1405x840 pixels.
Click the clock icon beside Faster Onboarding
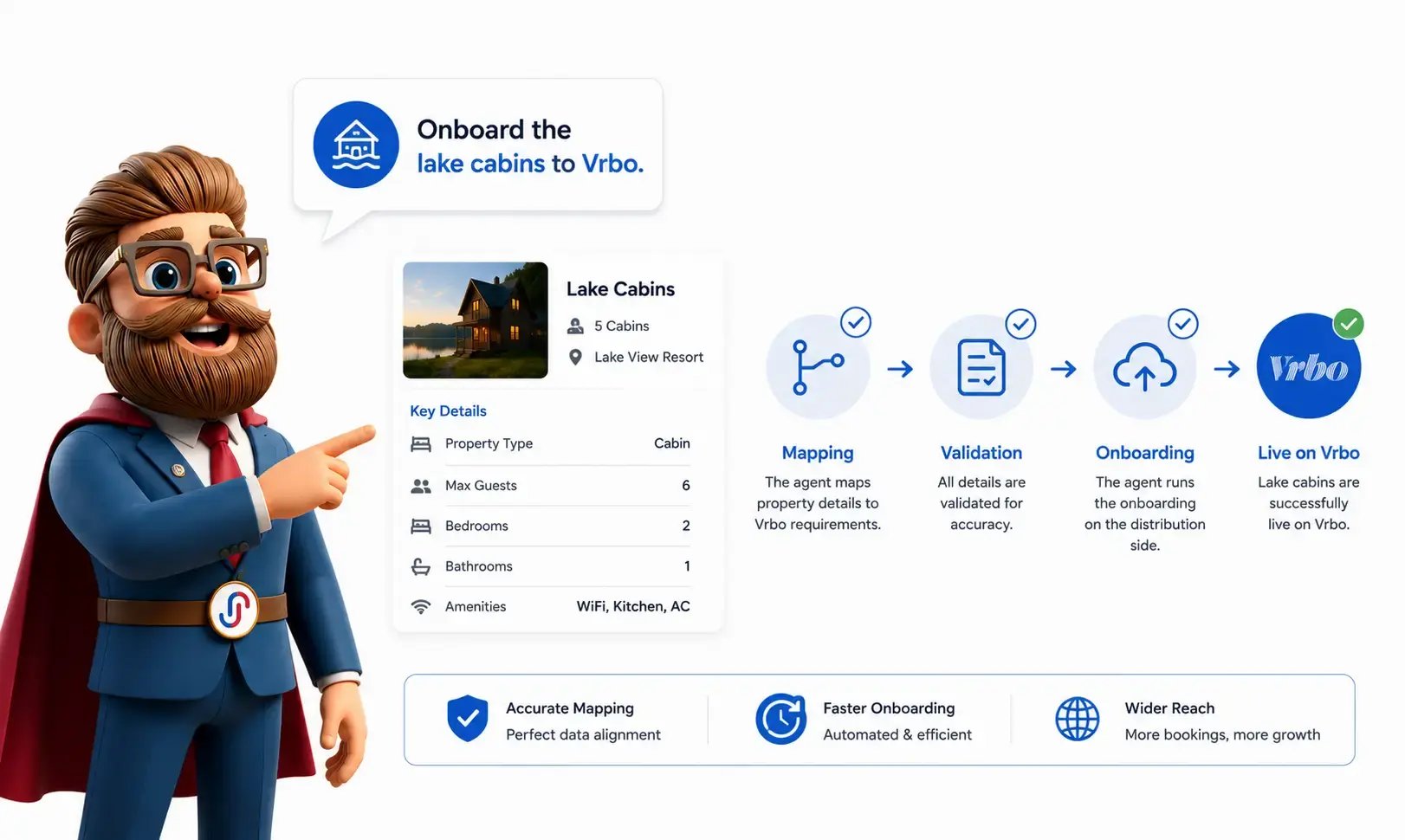click(x=781, y=719)
